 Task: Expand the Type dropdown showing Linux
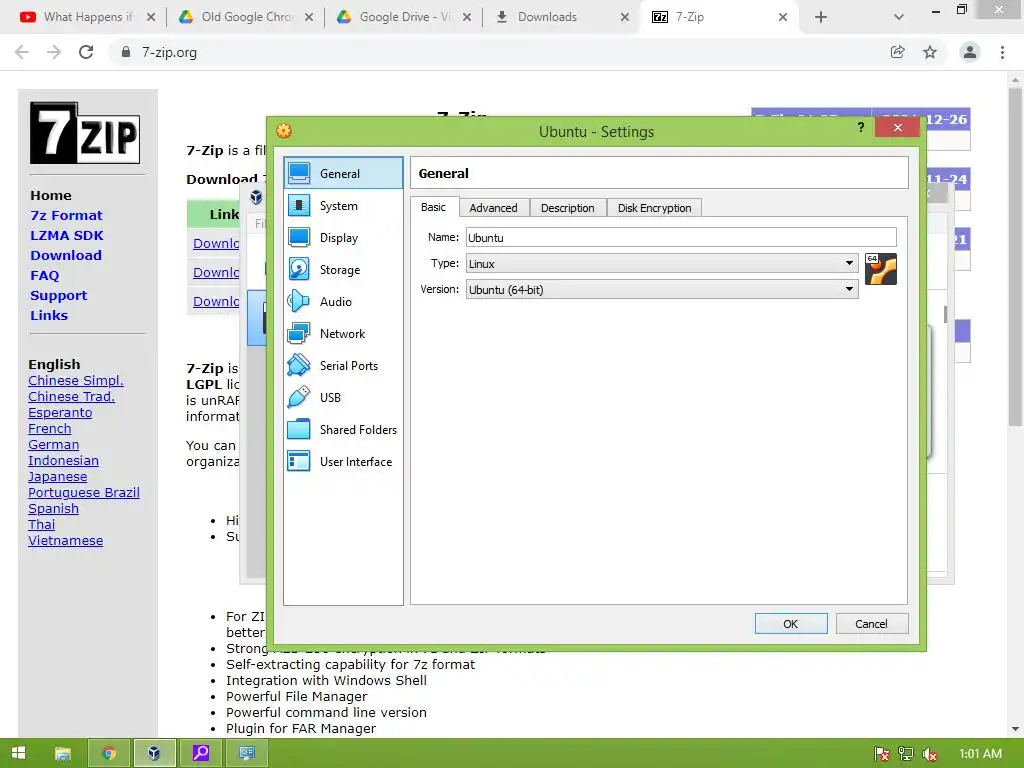point(662,263)
